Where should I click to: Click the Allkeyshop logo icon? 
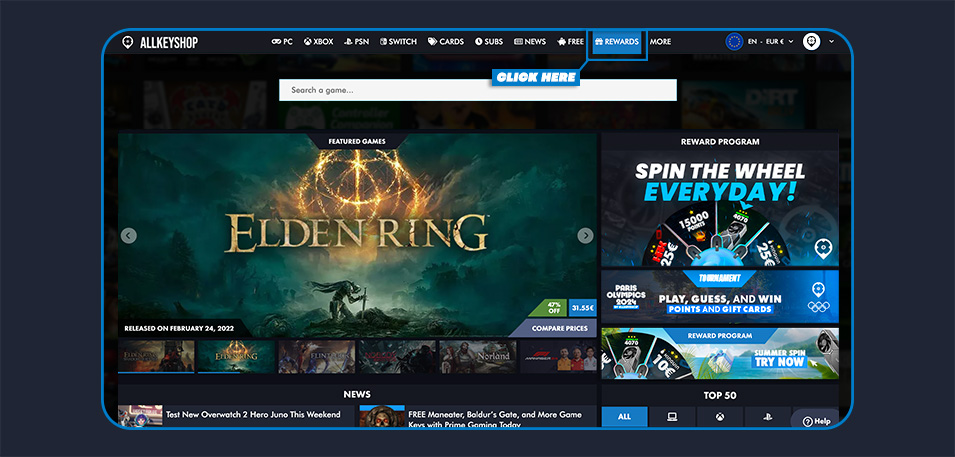click(x=127, y=42)
